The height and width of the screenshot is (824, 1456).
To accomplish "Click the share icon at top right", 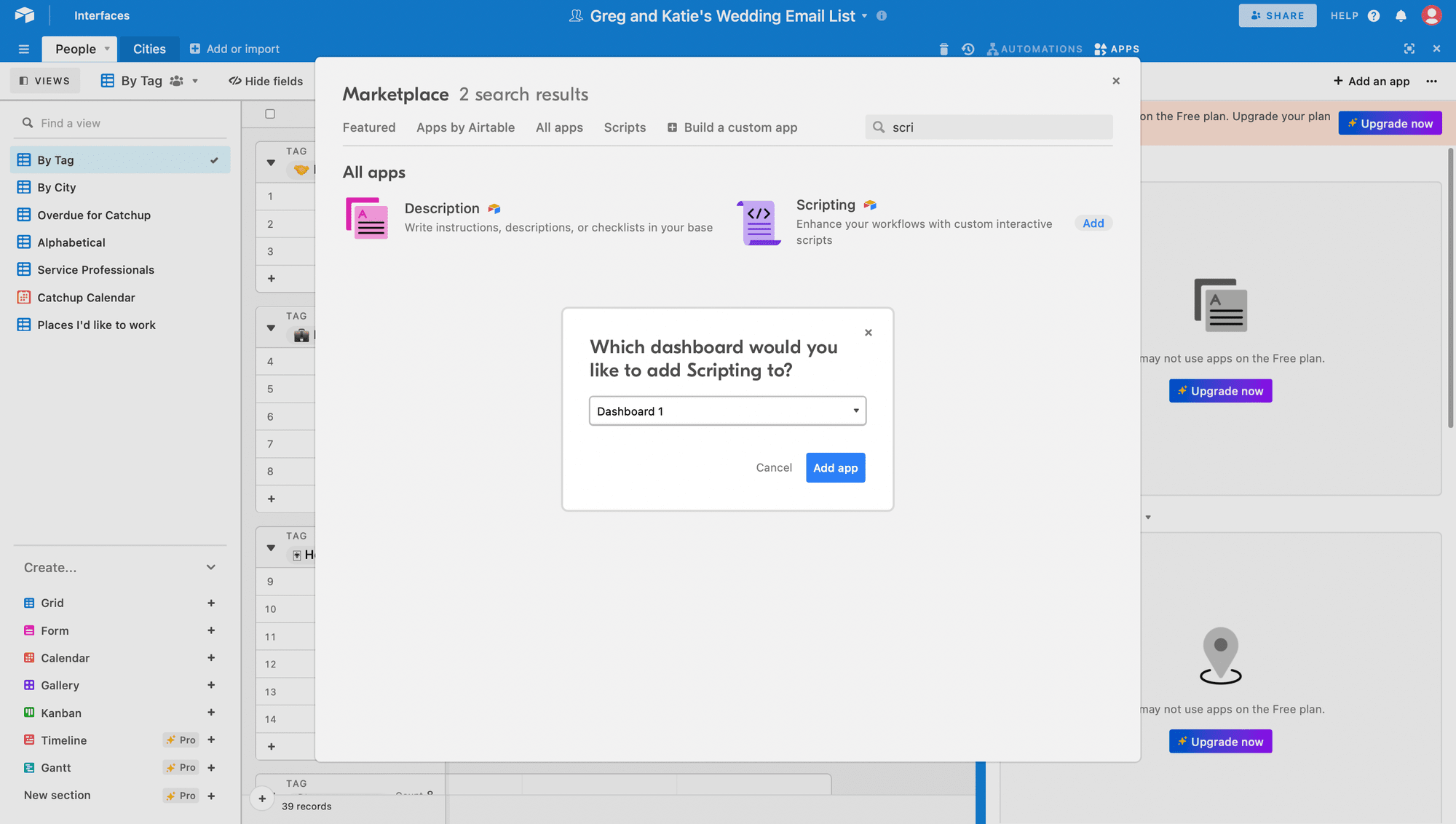I will pyautogui.click(x=1278, y=15).
